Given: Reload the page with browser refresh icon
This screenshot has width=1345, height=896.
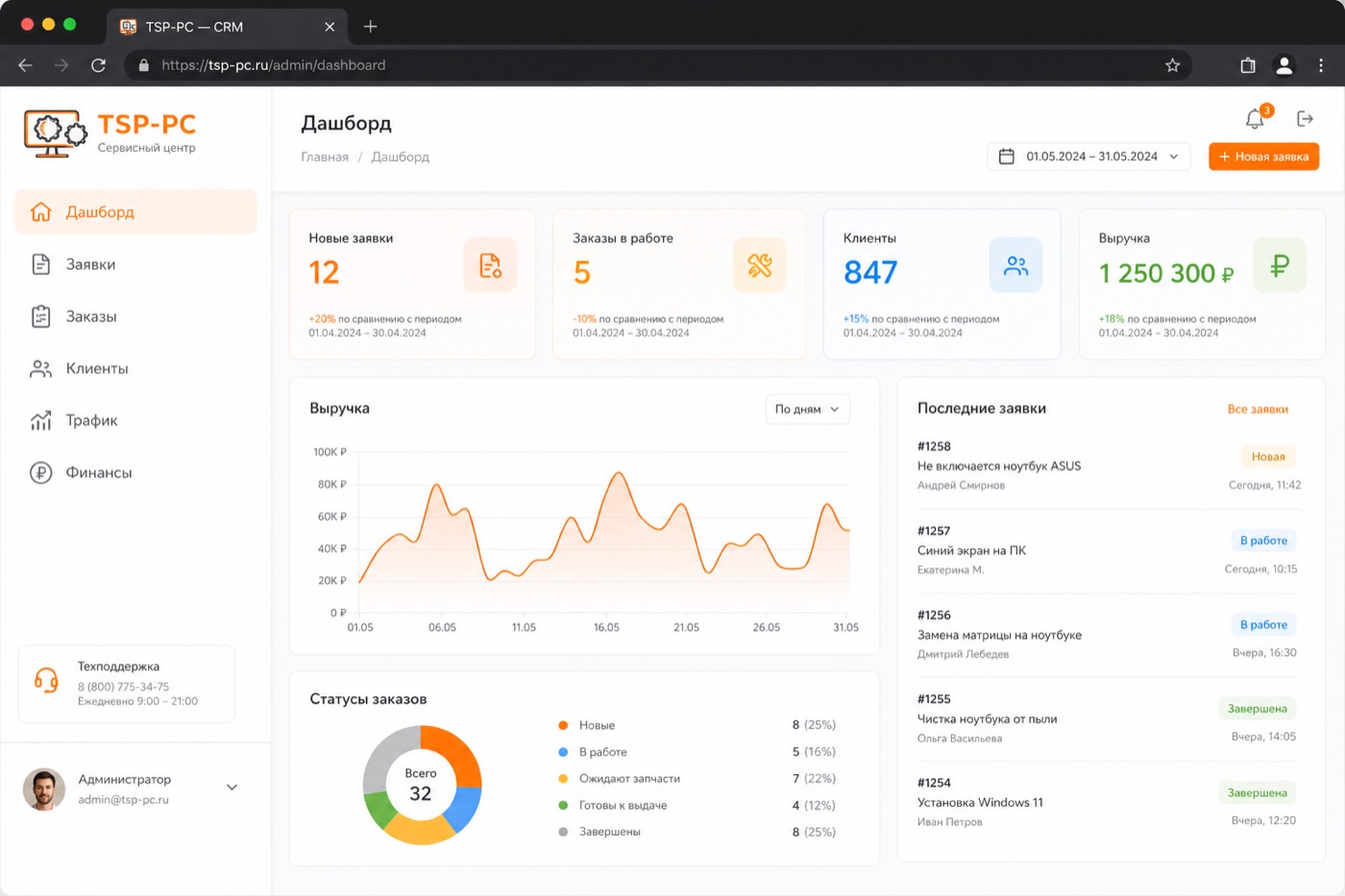Looking at the screenshot, I should [x=98, y=65].
